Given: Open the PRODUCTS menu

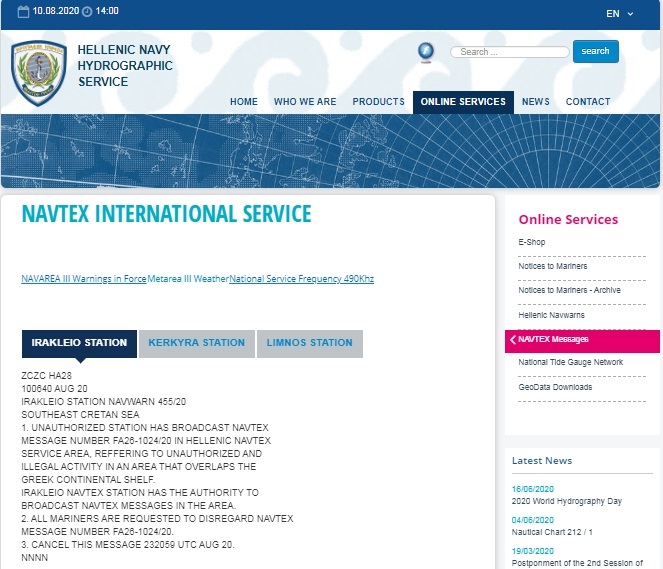Looking at the screenshot, I should [x=378, y=102].
